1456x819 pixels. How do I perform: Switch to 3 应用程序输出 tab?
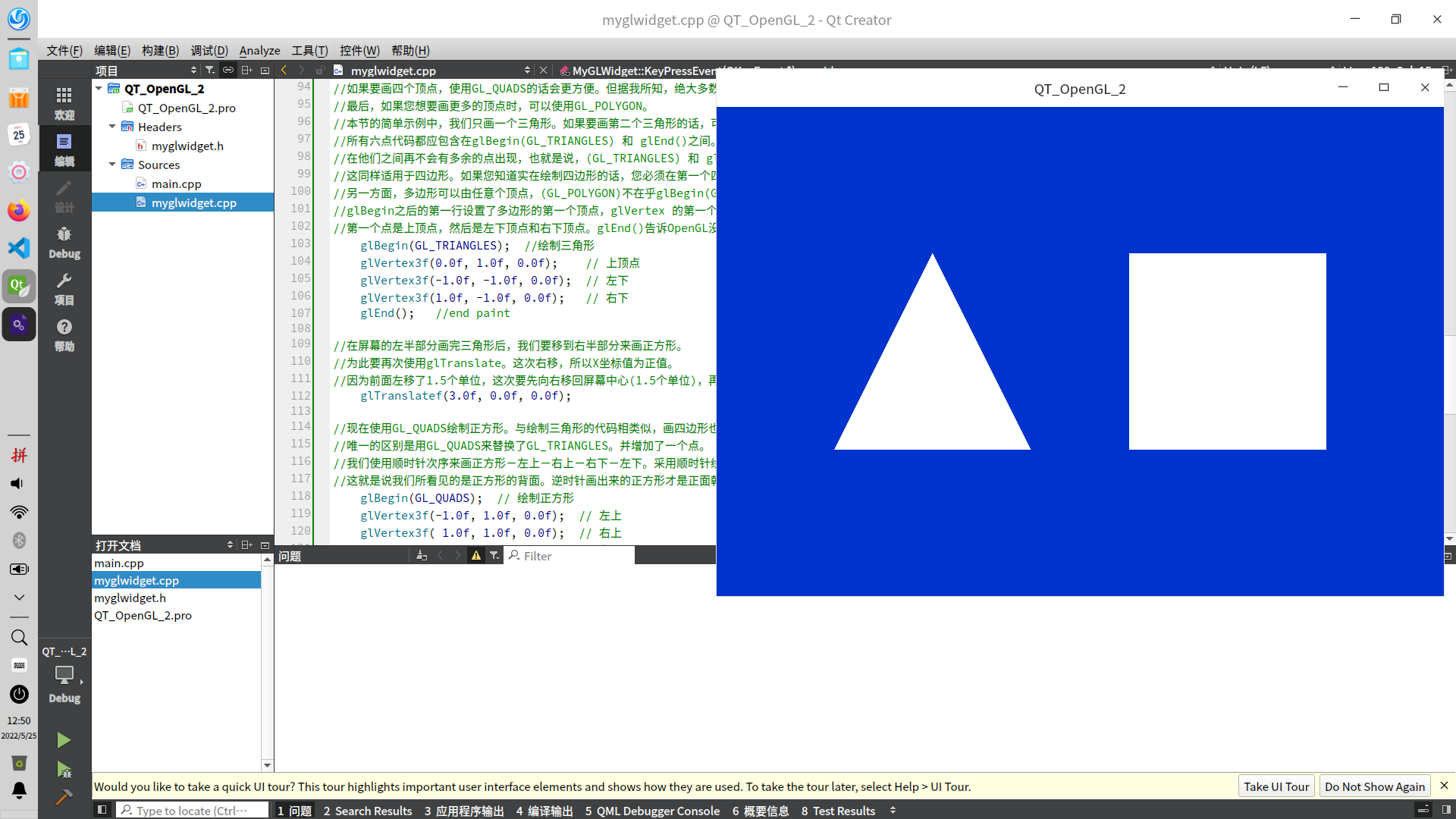tap(463, 811)
